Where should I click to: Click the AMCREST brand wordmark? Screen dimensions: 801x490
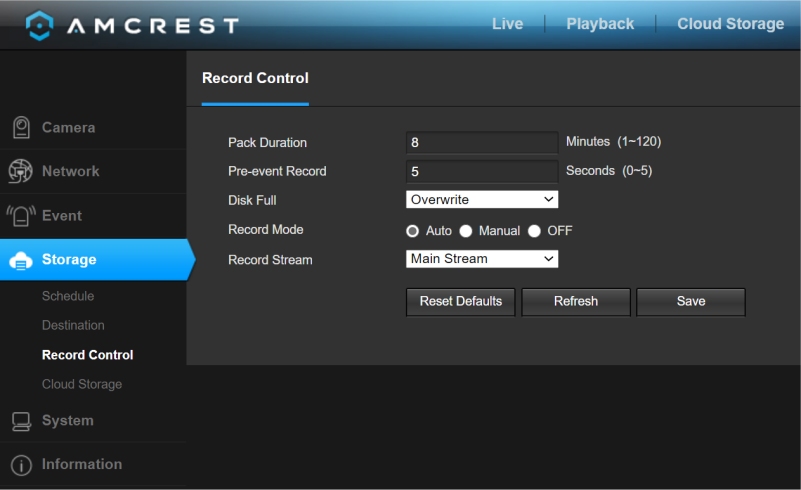click(x=152, y=26)
